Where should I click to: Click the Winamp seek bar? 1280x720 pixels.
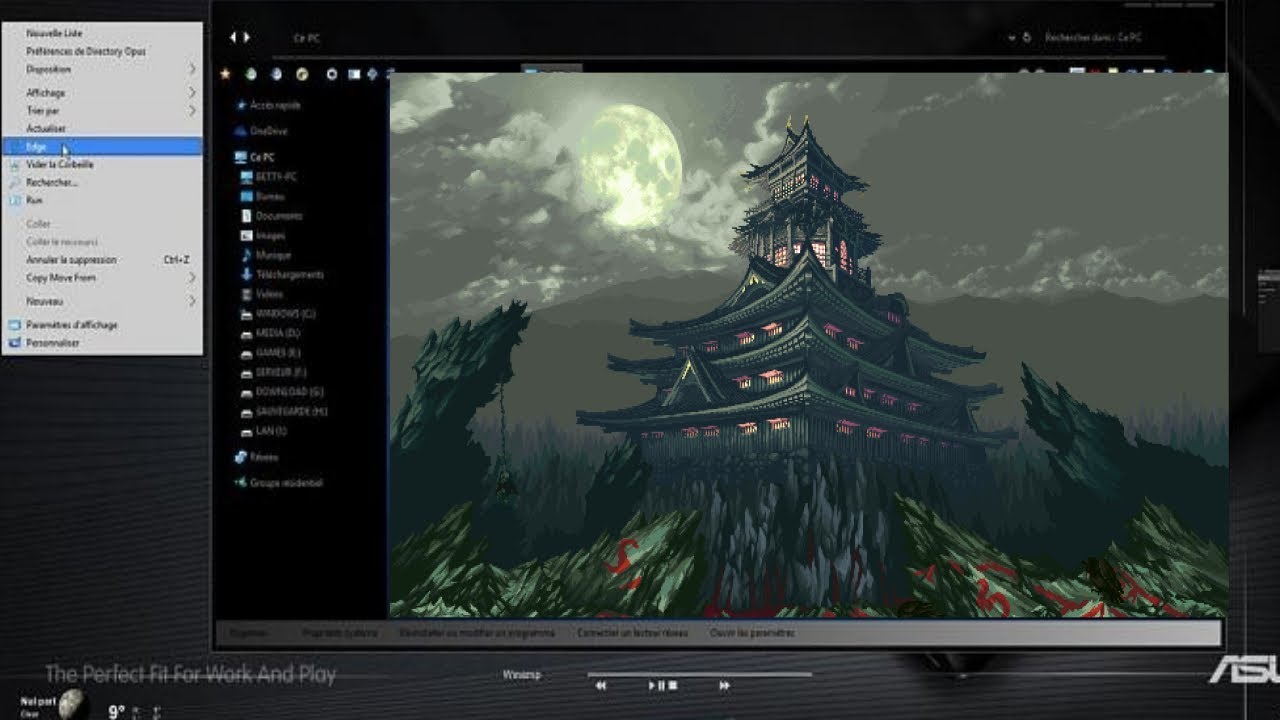click(700, 674)
